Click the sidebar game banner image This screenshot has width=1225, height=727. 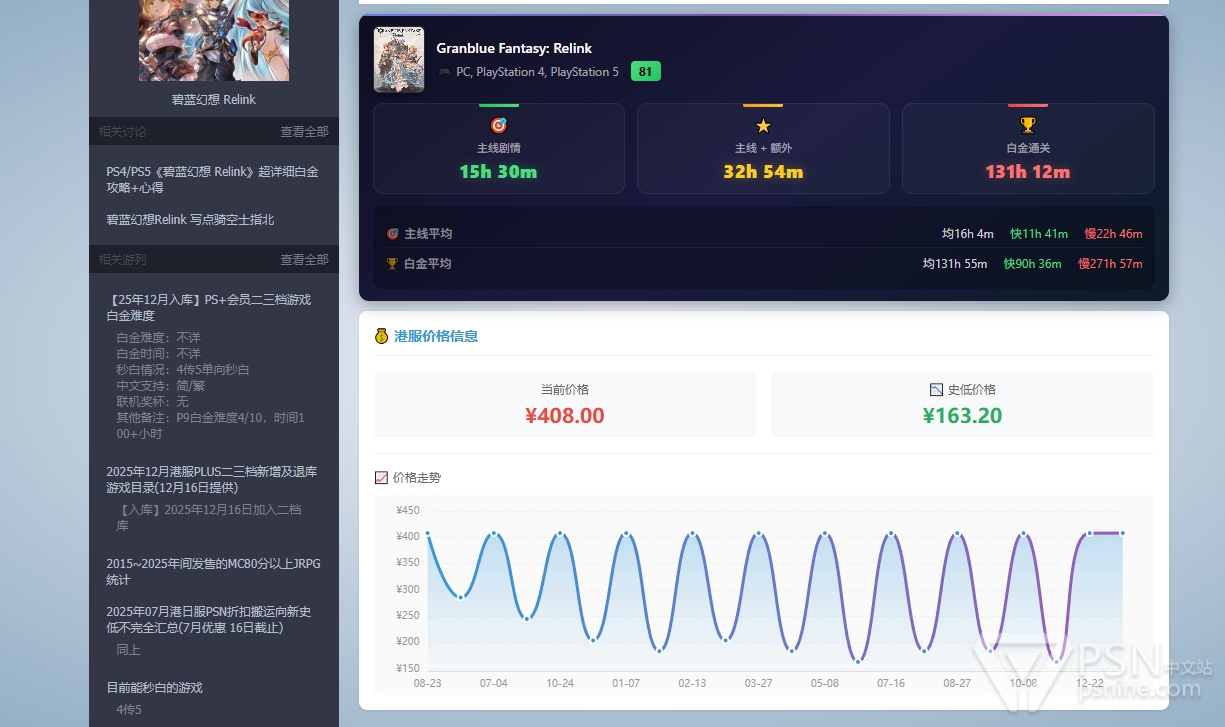pos(213,40)
